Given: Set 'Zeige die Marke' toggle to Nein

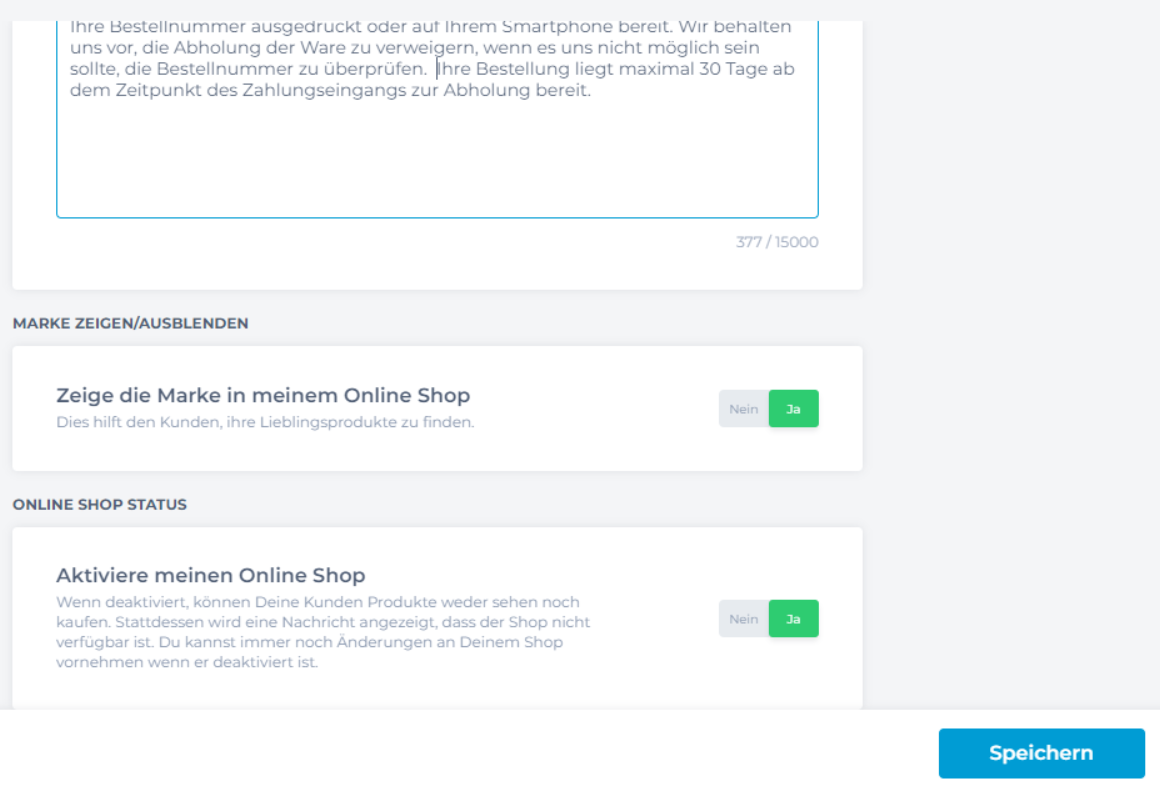Looking at the screenshot, I should (743, 409).
